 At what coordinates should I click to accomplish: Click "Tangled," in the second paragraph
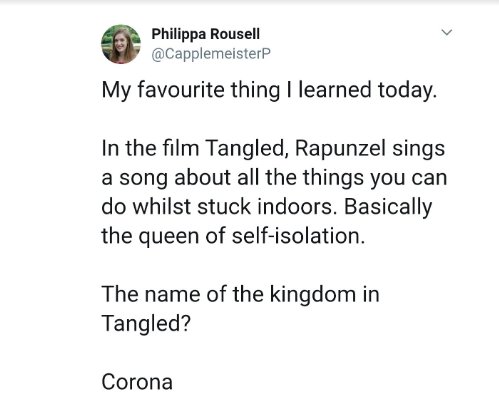pyautogui.click(x=247, y=149)
